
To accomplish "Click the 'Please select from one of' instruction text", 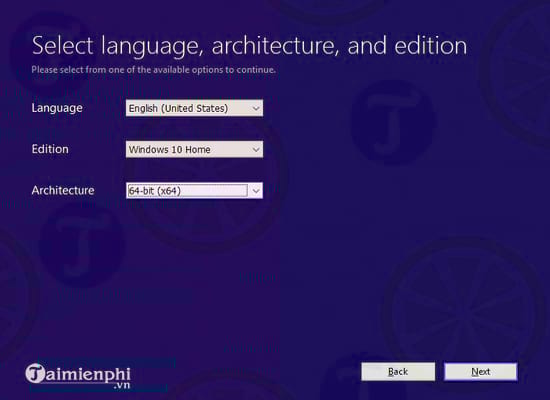I will (154, 69).
